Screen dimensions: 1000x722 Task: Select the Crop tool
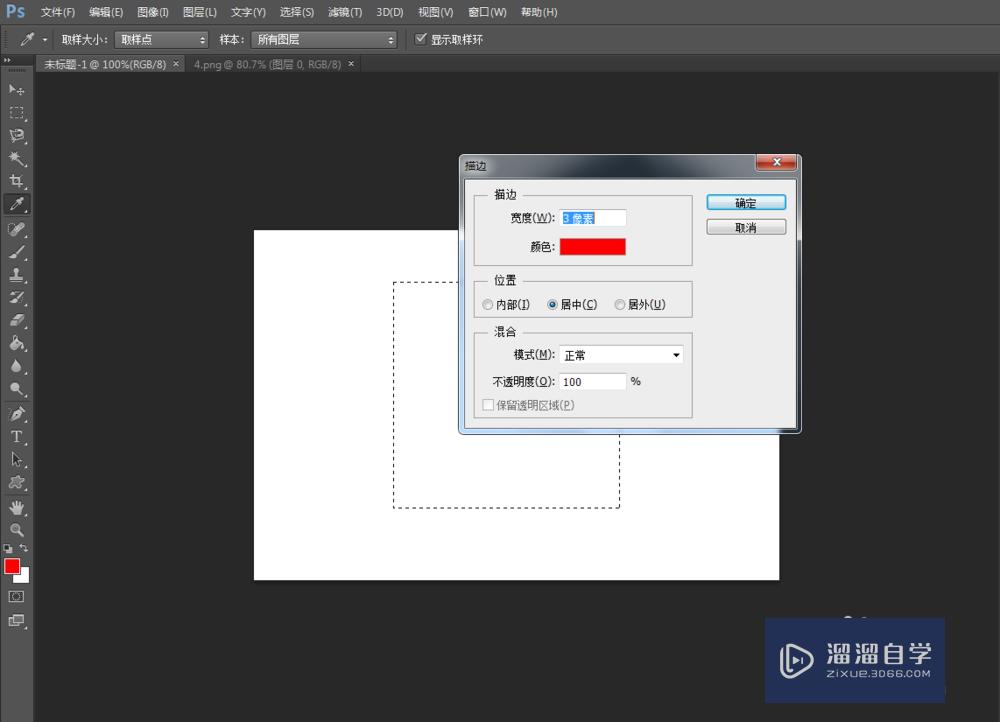pos(17,181)
